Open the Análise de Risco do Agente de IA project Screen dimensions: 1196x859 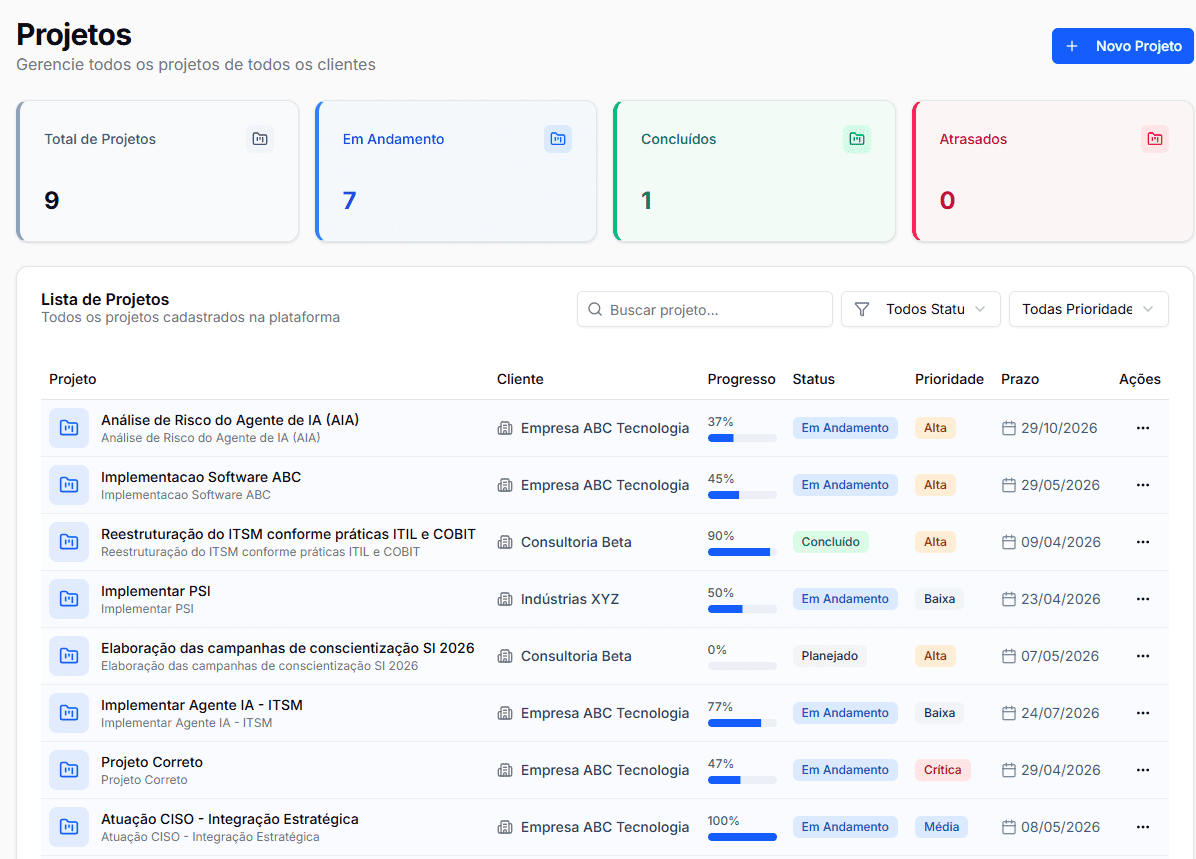(x=230, y=420)
